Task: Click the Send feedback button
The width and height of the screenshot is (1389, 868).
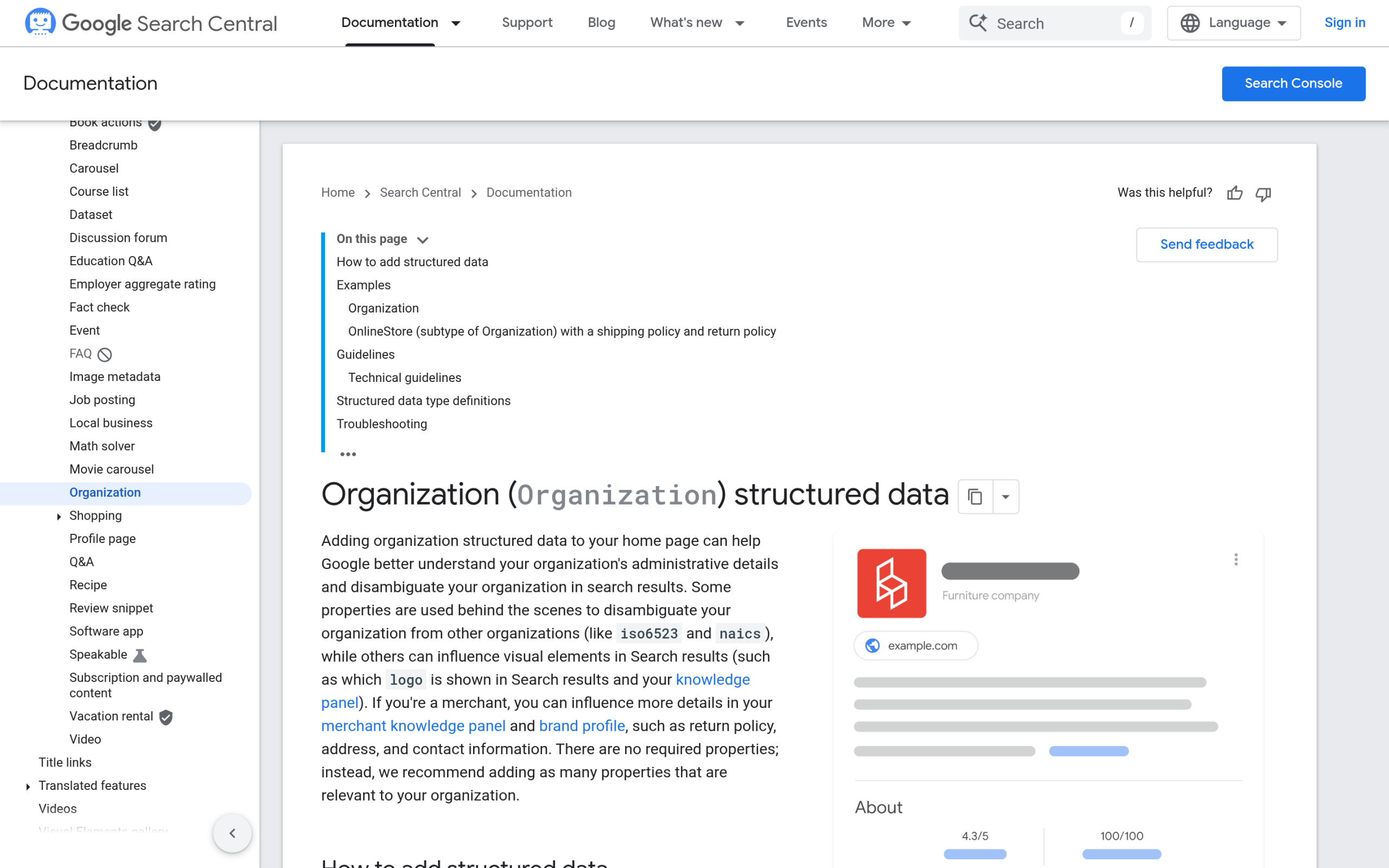Action: tap(1207, 245)
